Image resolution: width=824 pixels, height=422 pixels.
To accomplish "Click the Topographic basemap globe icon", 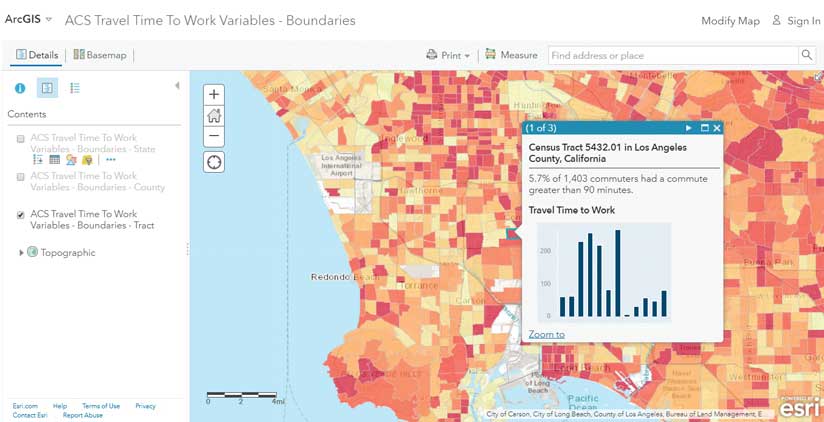I will tap(33, 252).
